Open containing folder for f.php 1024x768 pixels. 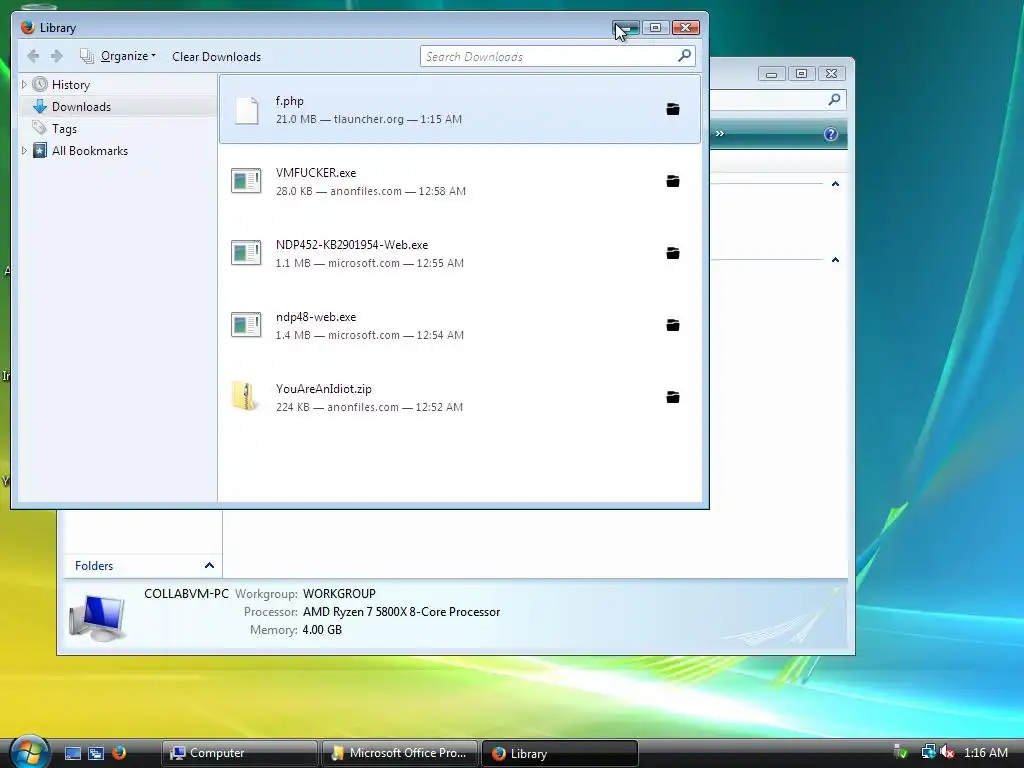[673, 109]
